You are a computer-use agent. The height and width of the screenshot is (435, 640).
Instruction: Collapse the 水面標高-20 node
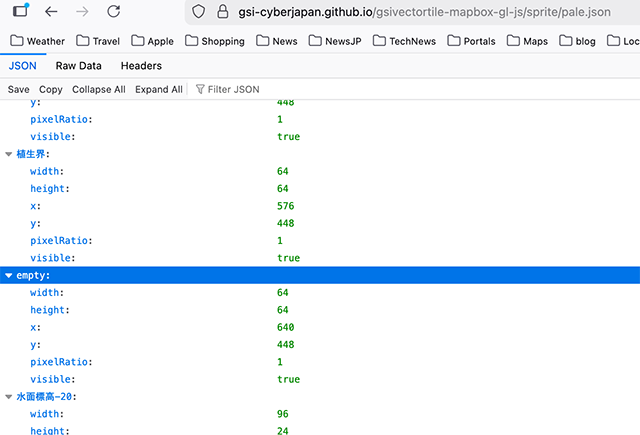pos(9,397)
